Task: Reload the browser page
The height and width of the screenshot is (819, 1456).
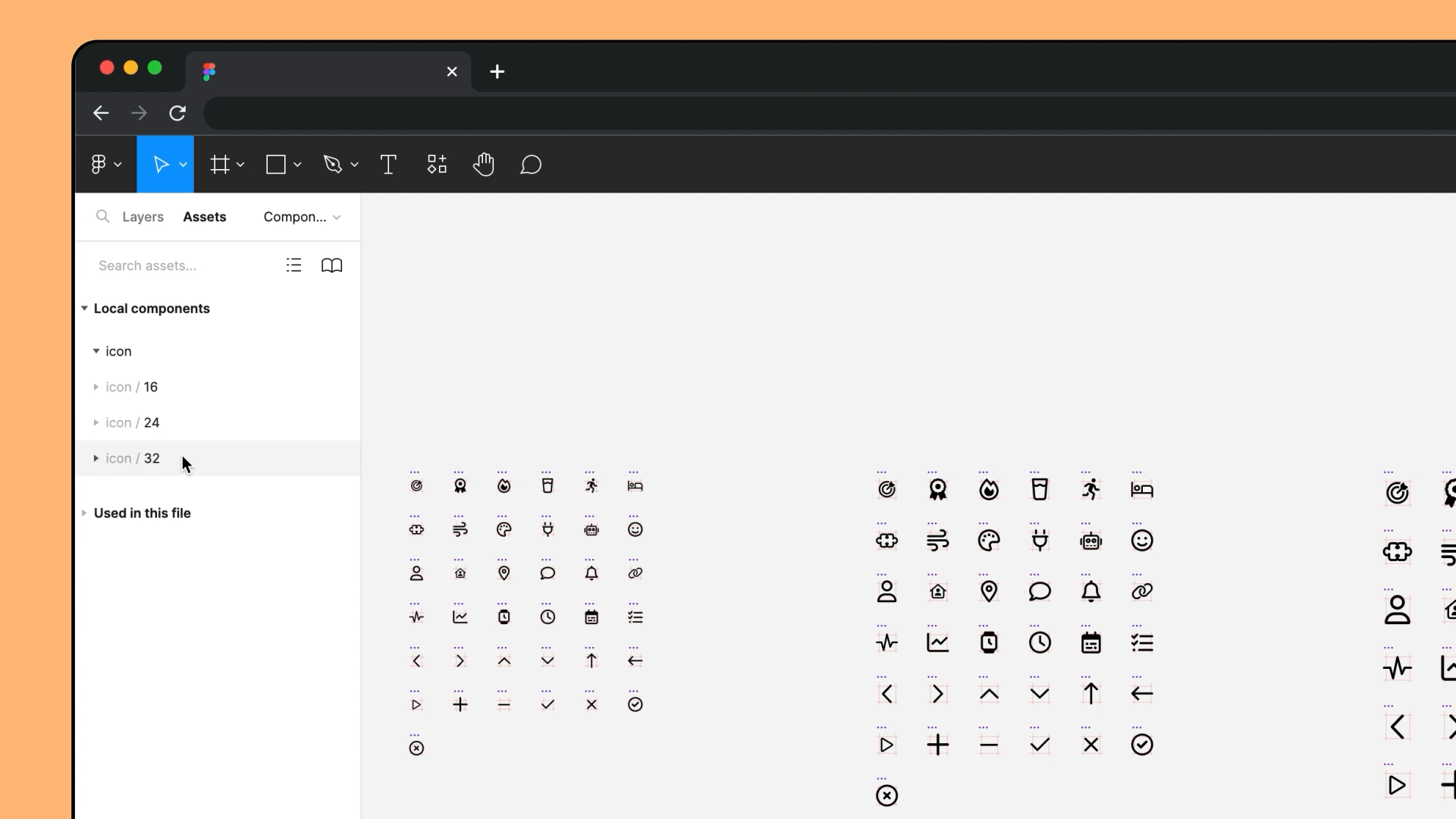Action: pos(177,113)
